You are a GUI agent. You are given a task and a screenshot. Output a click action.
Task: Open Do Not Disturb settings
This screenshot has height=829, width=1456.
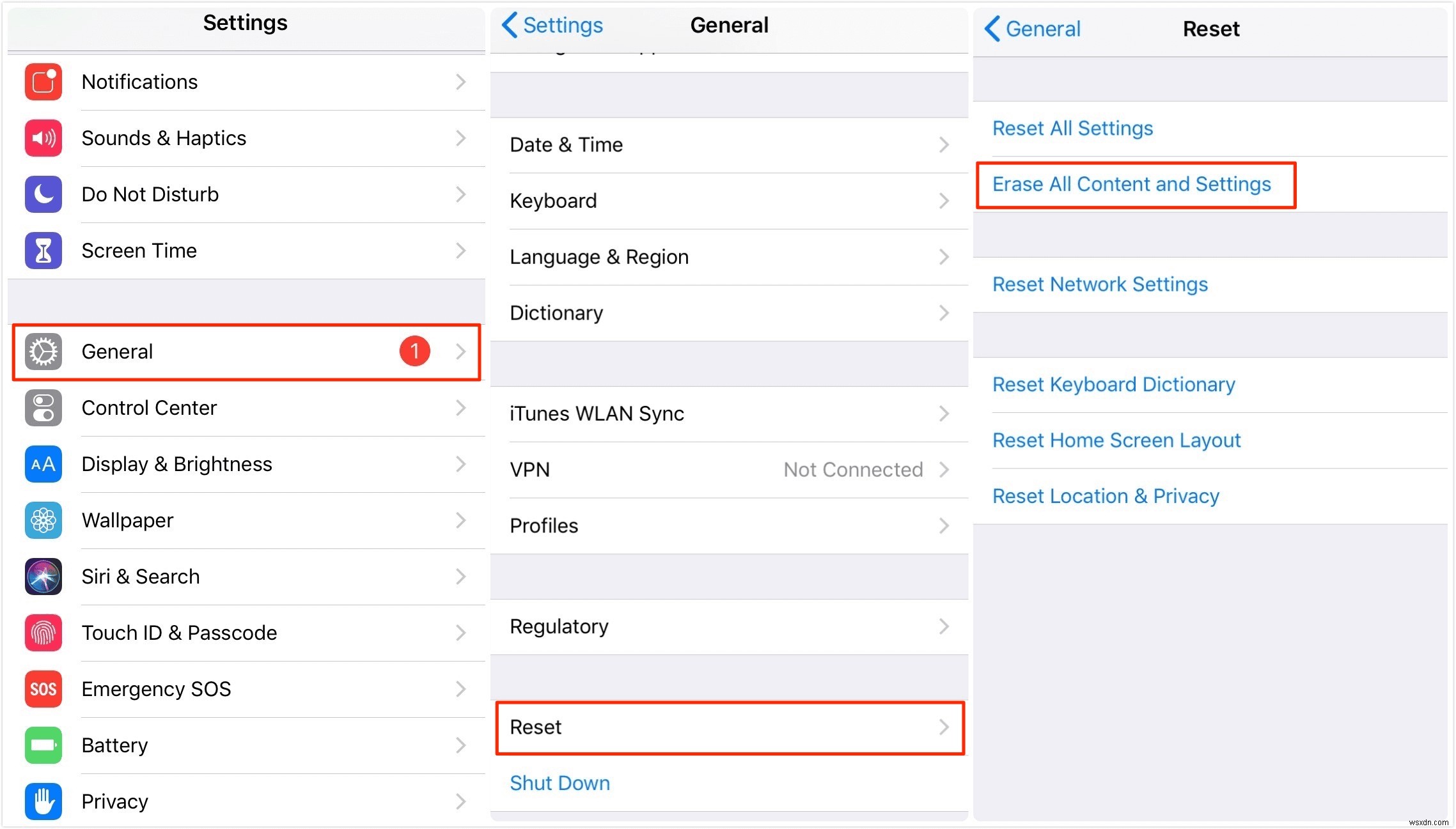point(245,194)
